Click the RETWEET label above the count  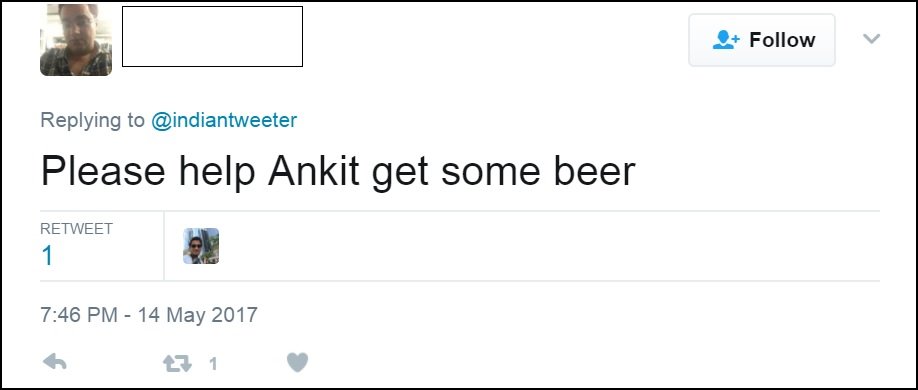point(76,228)
